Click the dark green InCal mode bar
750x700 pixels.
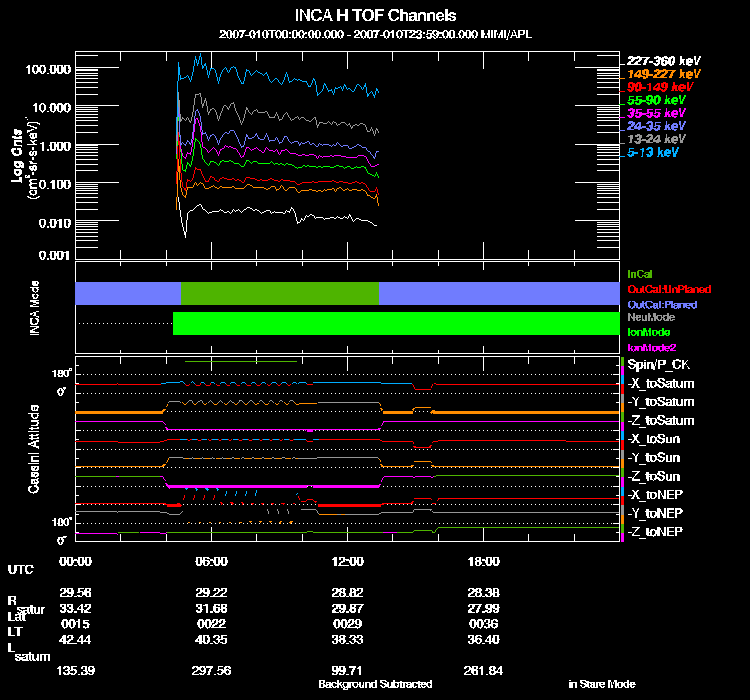click(280, 293)
